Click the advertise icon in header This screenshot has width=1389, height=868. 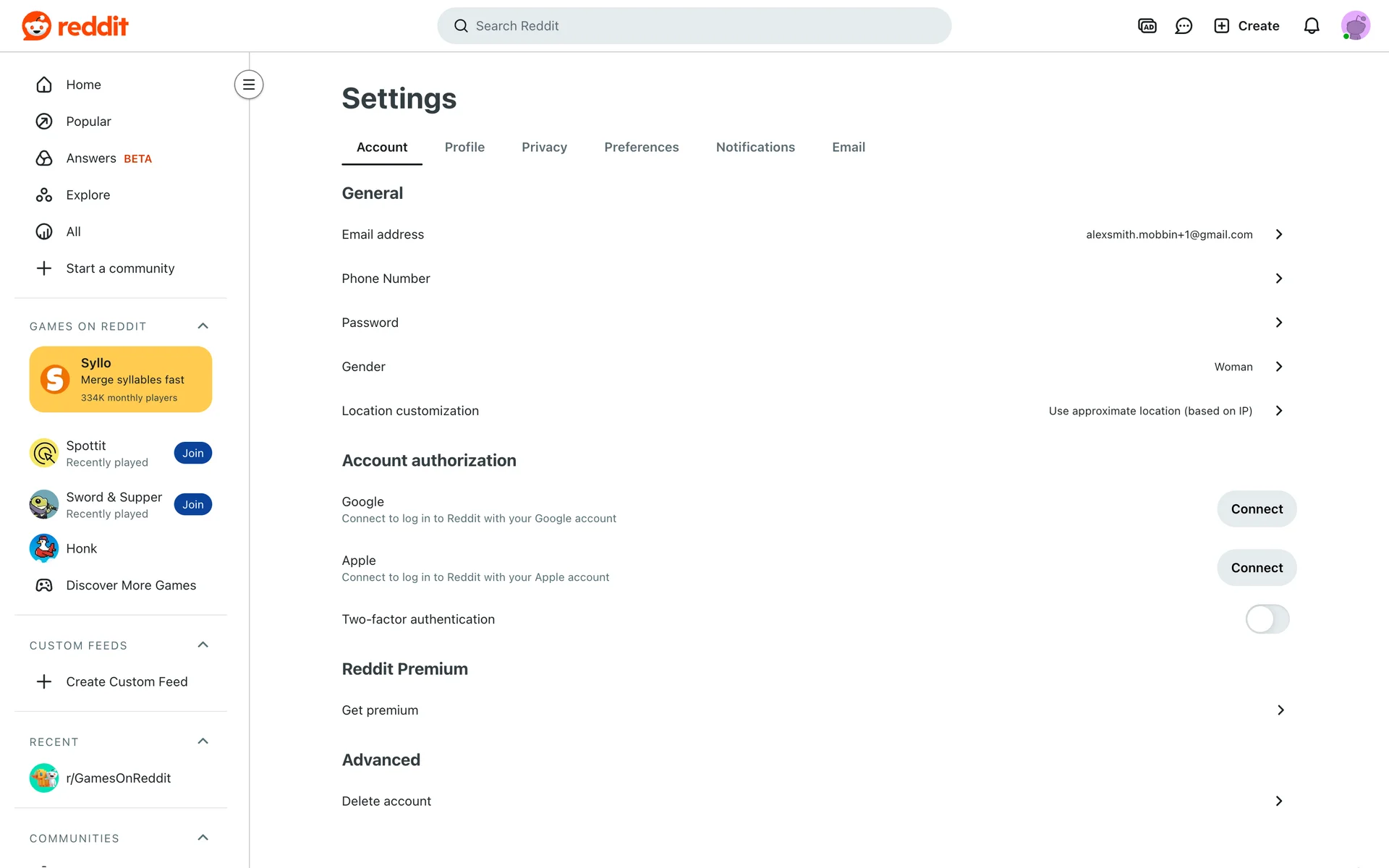[x=1147, y=26]
